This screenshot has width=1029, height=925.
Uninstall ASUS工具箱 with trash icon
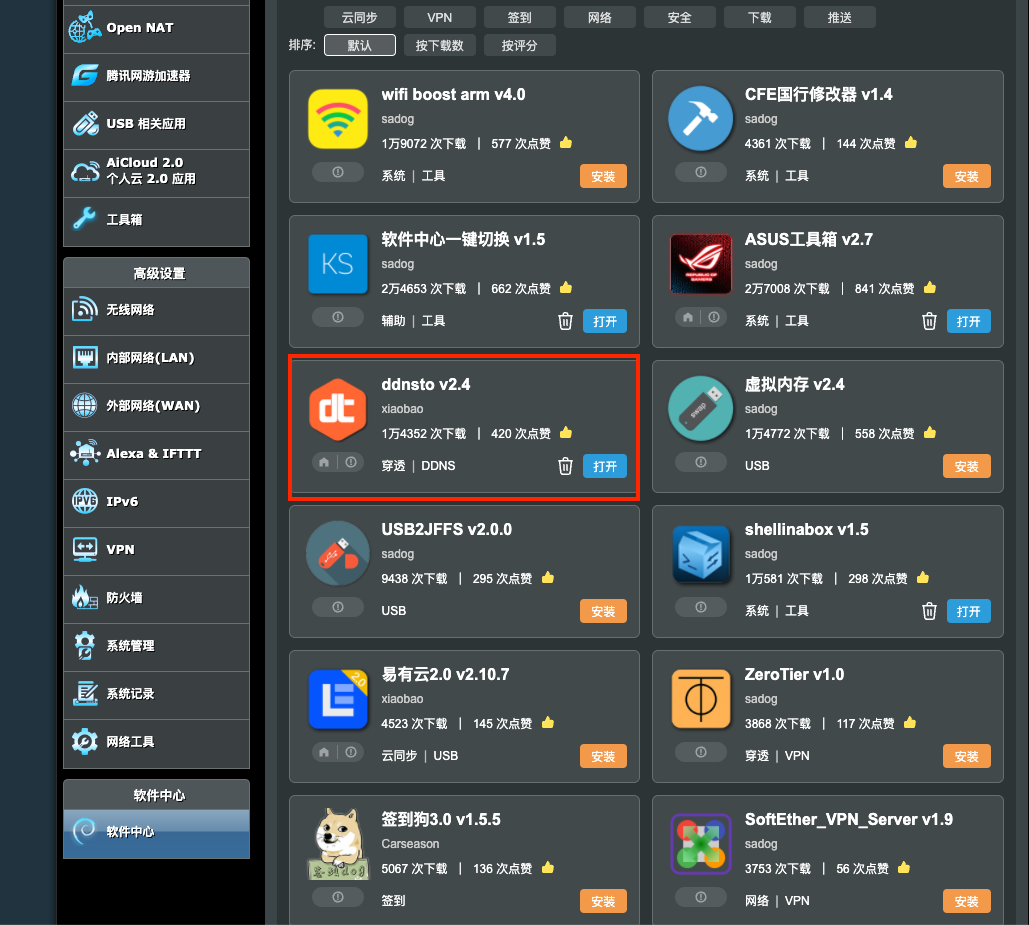[x=929, y=321]
